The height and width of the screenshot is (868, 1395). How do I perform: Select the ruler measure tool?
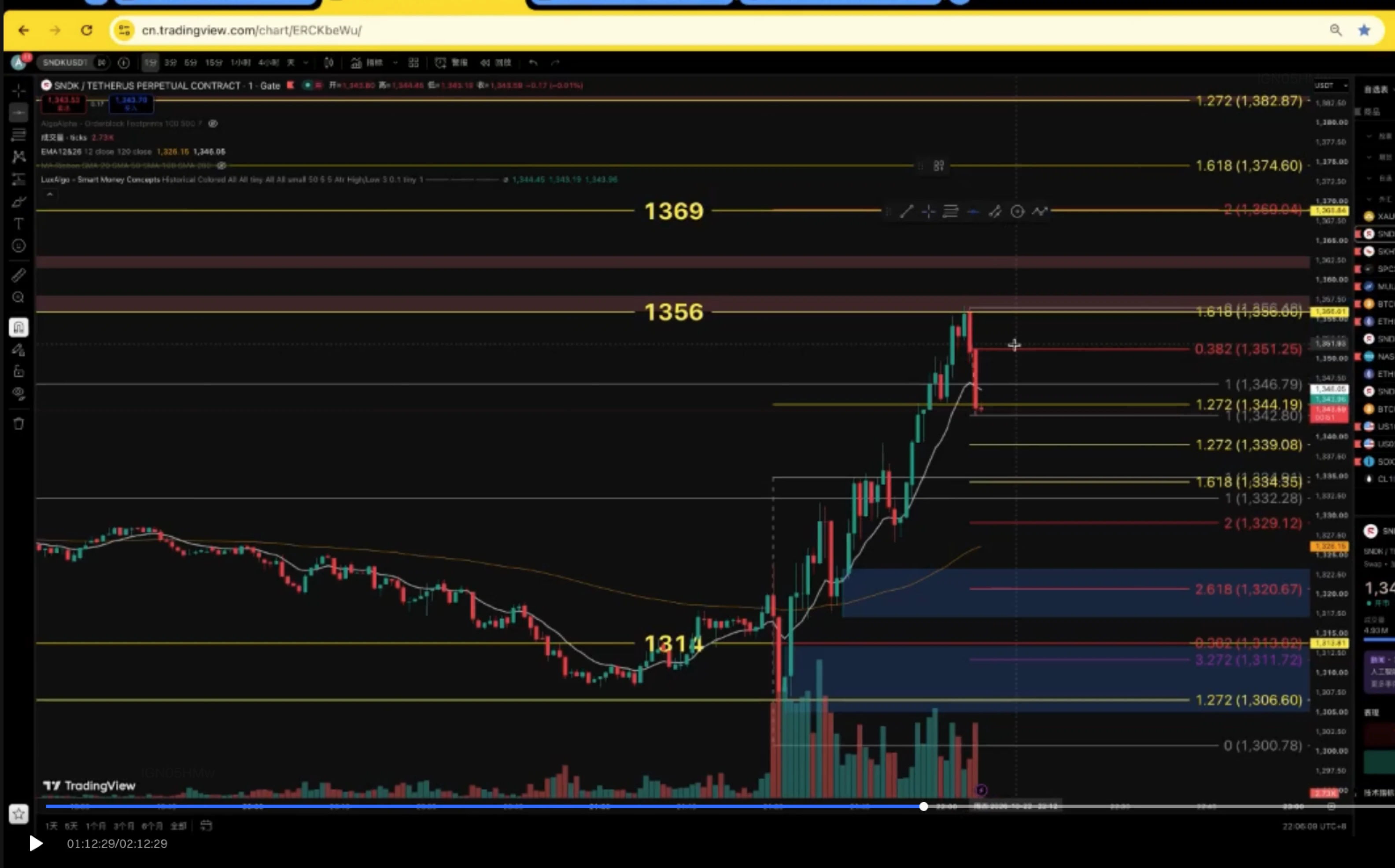18,276
